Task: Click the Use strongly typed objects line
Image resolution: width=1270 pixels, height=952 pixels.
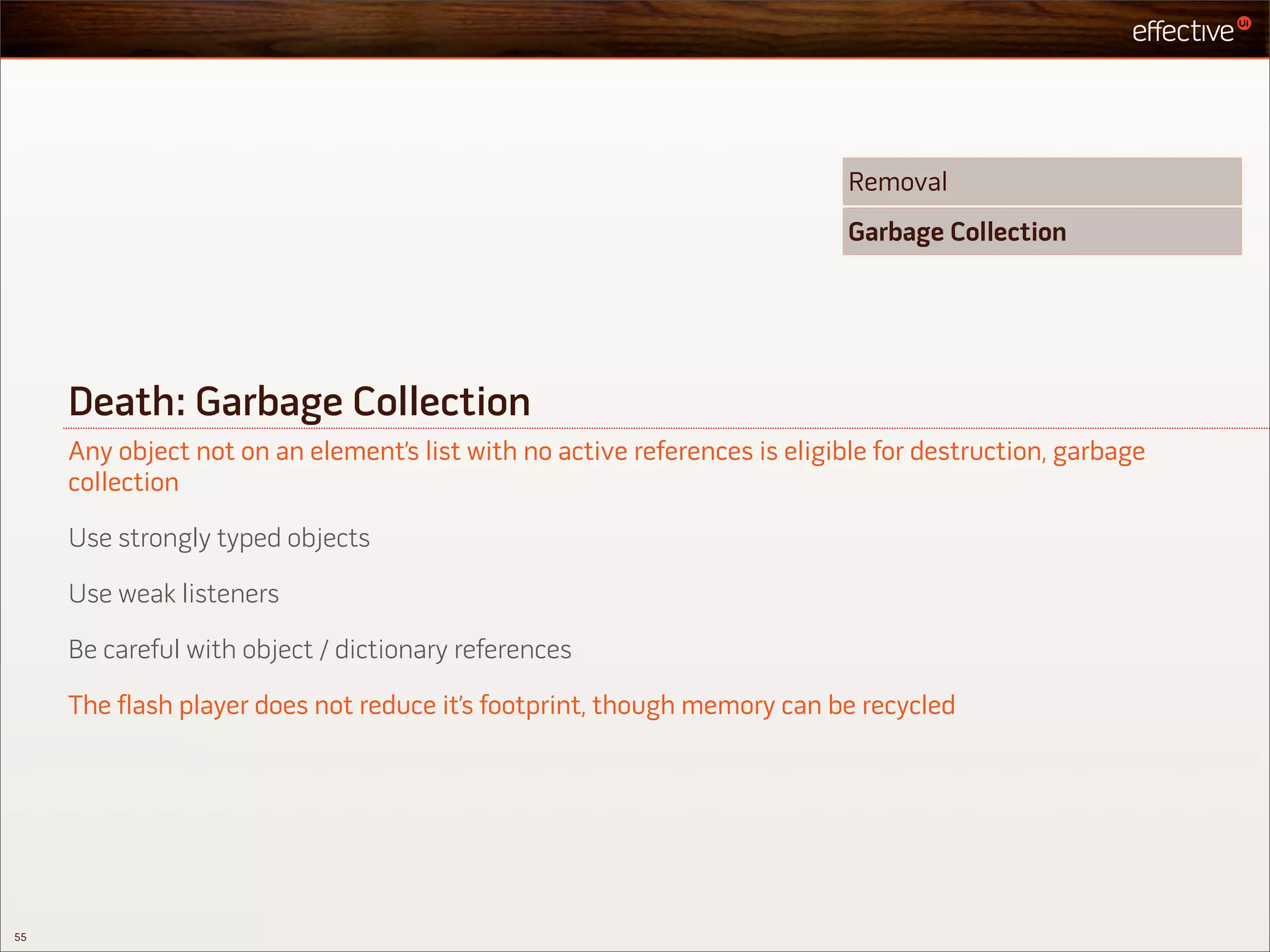Action: [x=219, y=538]
